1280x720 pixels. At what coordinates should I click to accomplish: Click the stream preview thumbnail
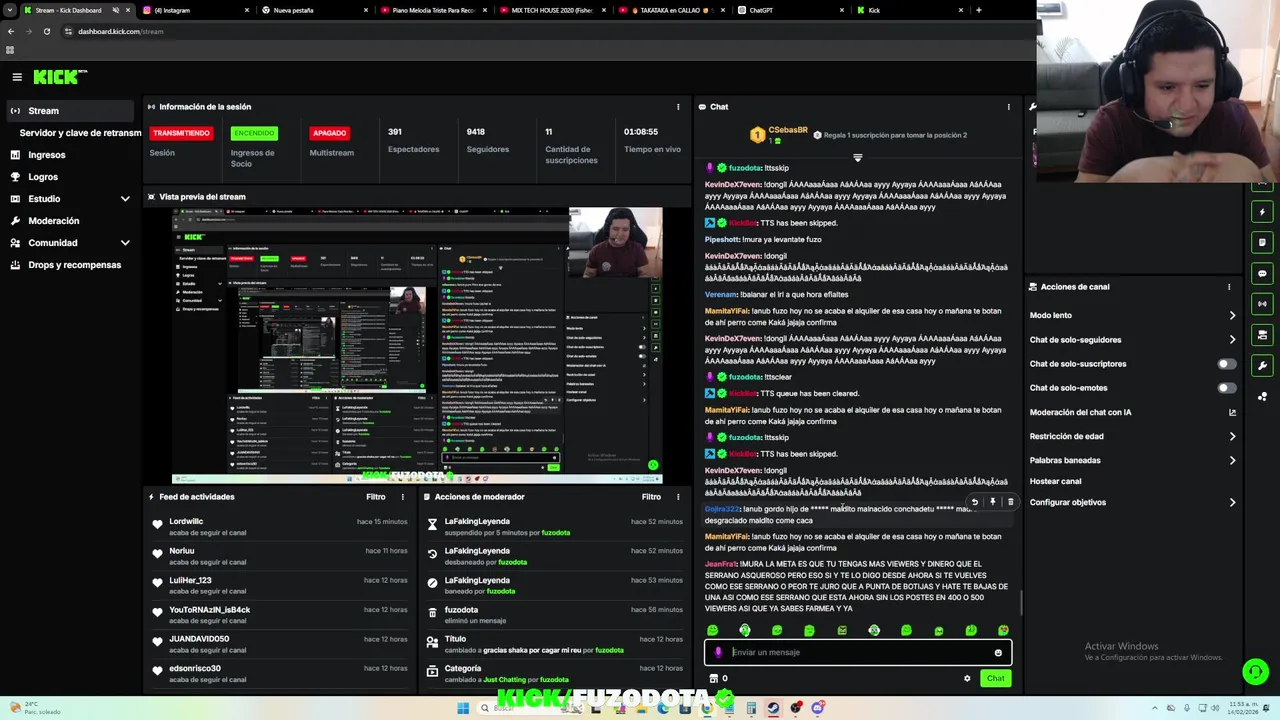[x=417, y=346]
